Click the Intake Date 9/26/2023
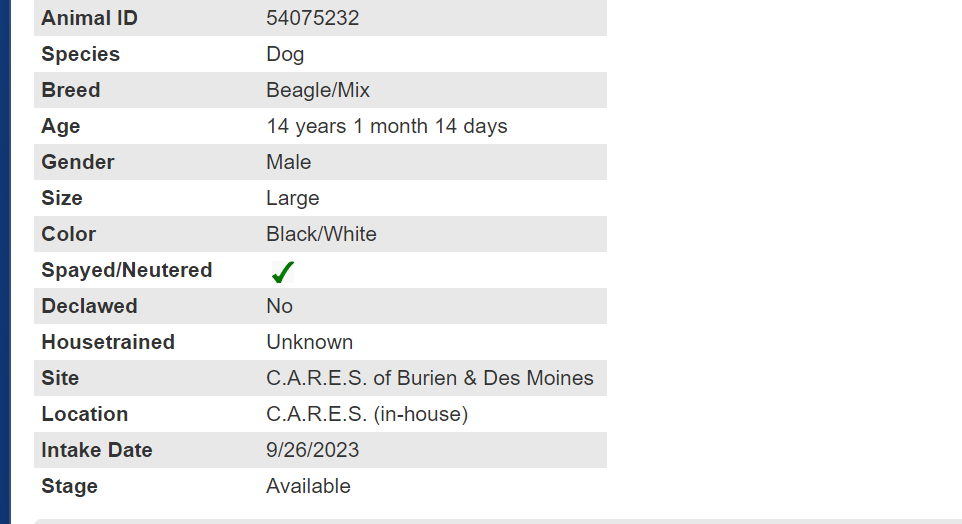This screenshot has width=962, height=524. 312,450
